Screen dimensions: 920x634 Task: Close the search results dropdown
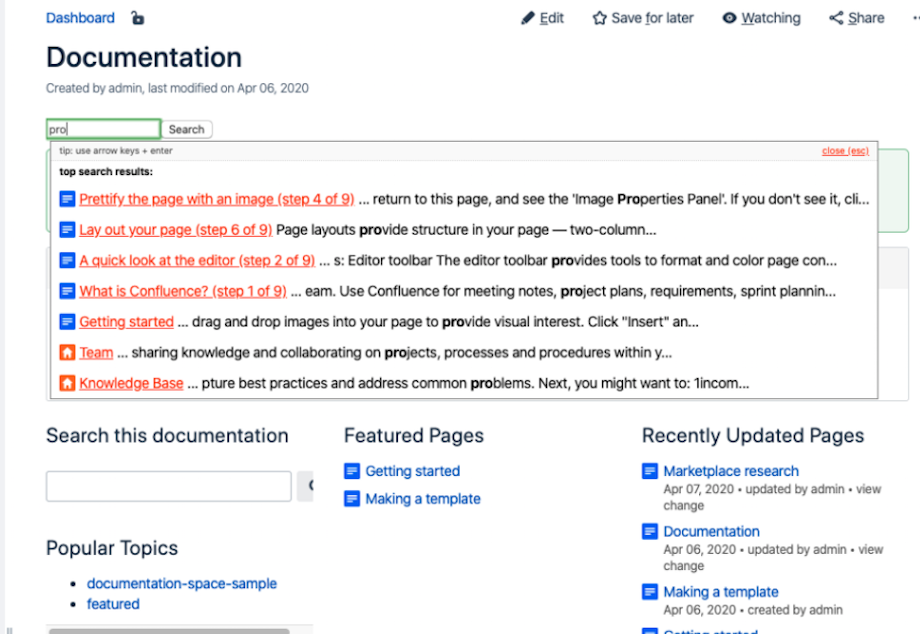click(844, 151)
